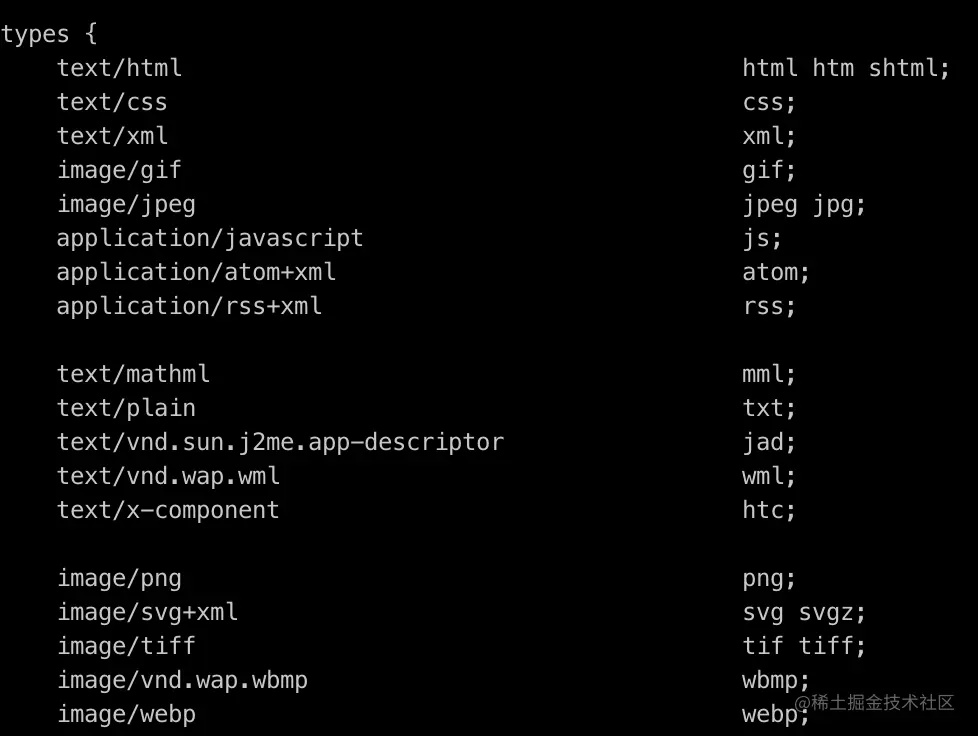Click the 'txt;' extension text

pyautogui.click(x=768, y=408)
